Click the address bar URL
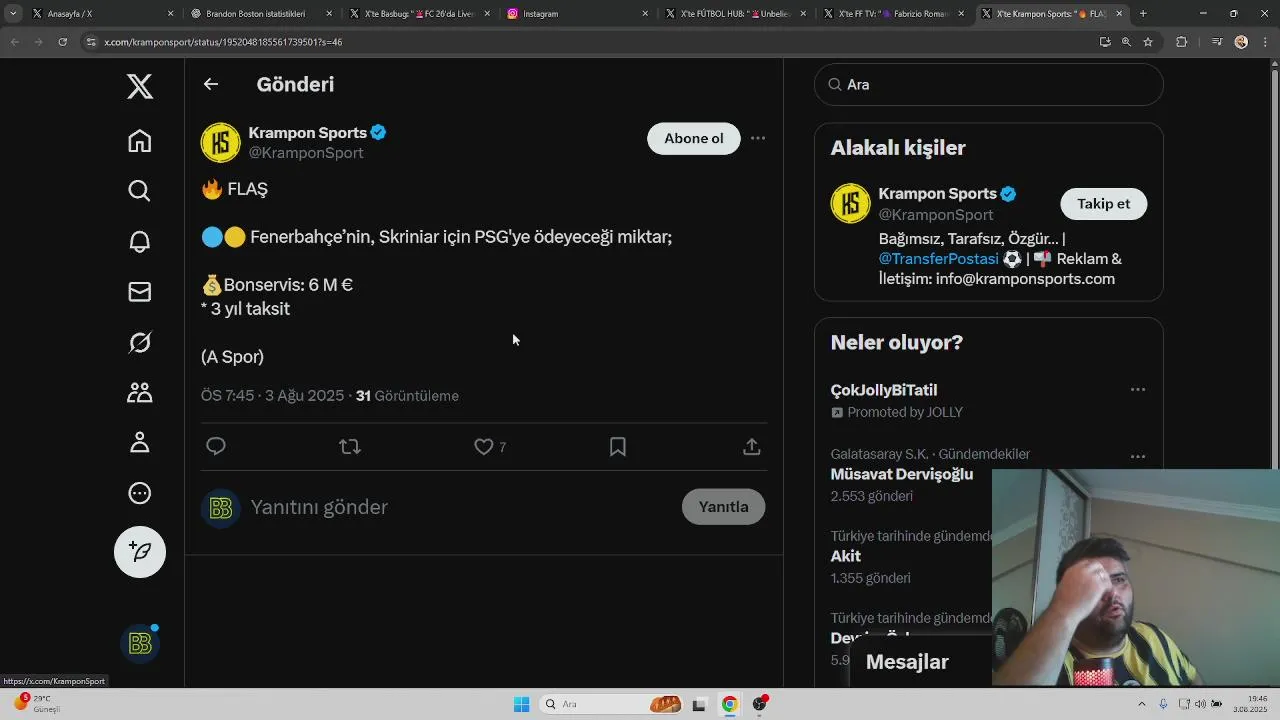Image resolution: width=1280 pixels, height=720 pixels. pos(223,42)
